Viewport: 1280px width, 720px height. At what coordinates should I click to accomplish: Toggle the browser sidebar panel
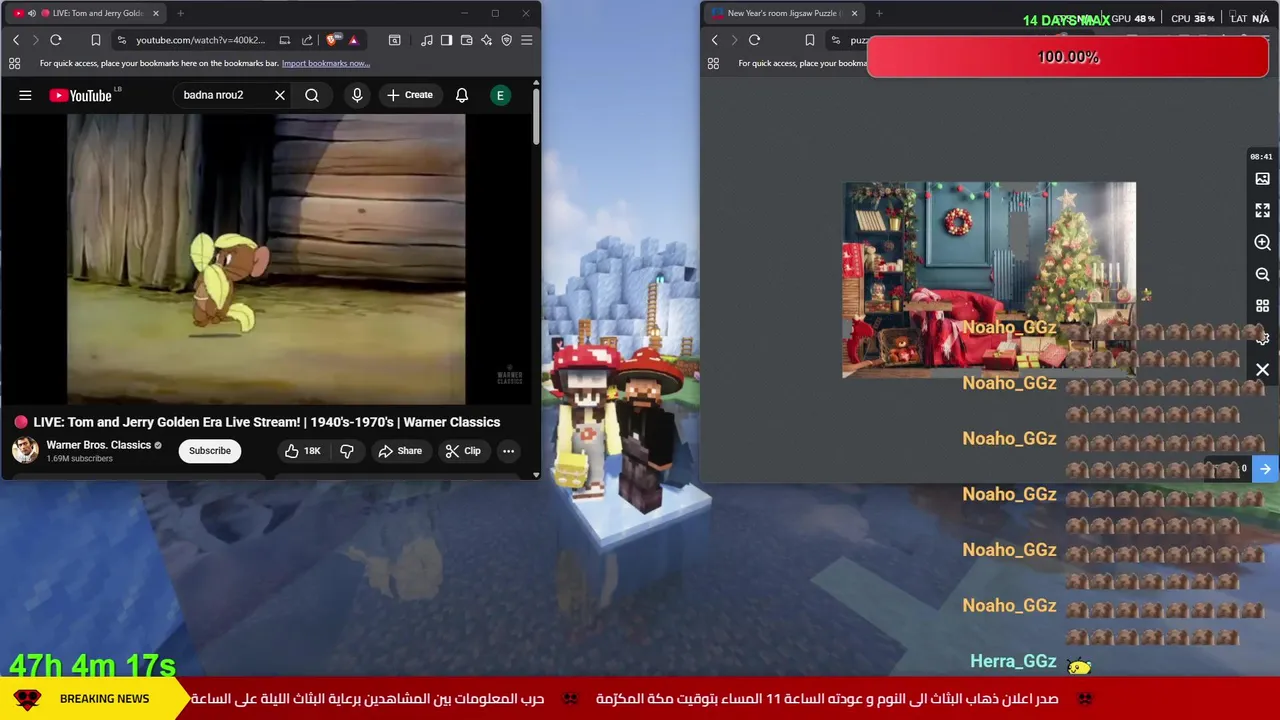pos(446,40)
